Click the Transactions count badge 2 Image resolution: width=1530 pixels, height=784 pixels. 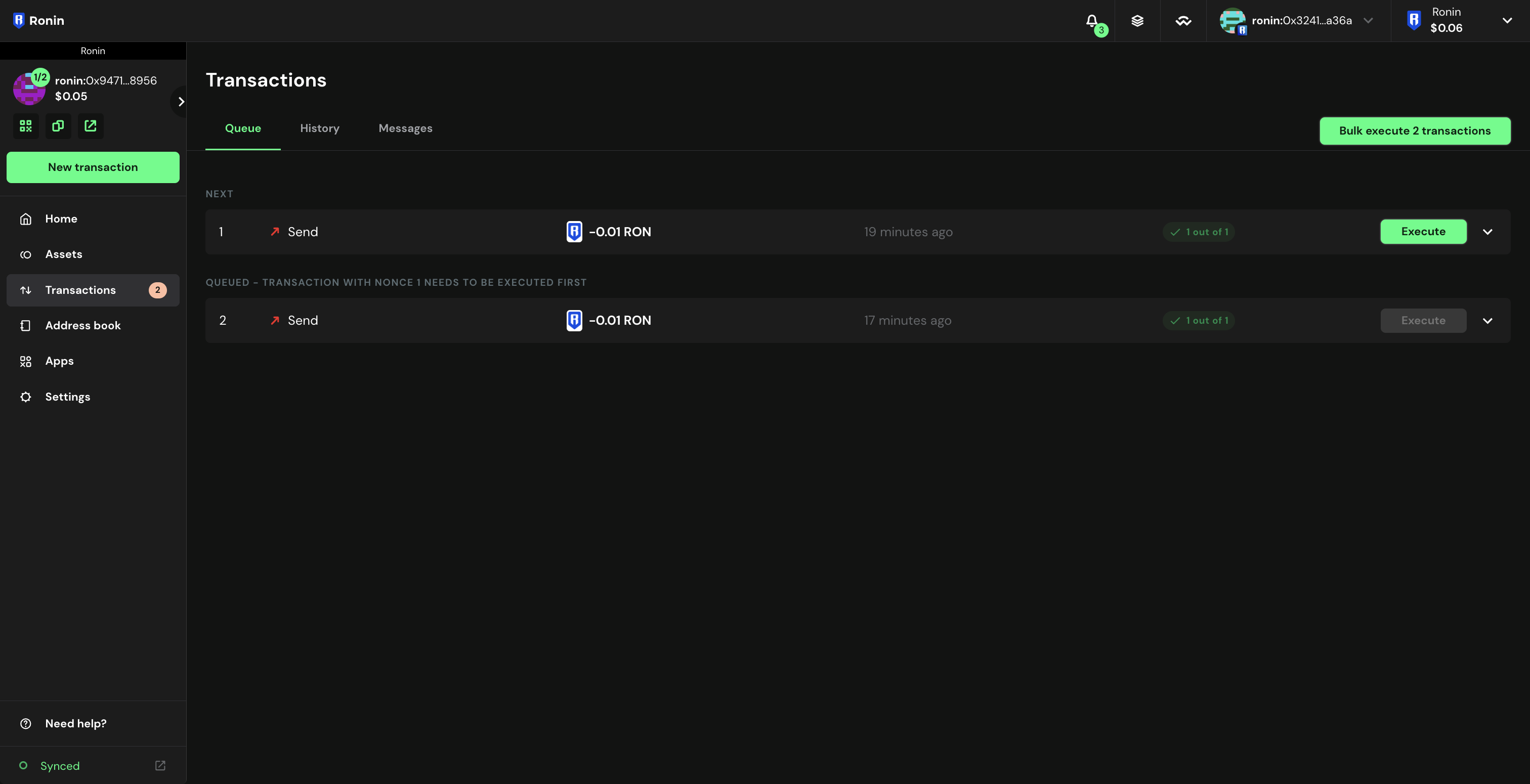(157, 290)
